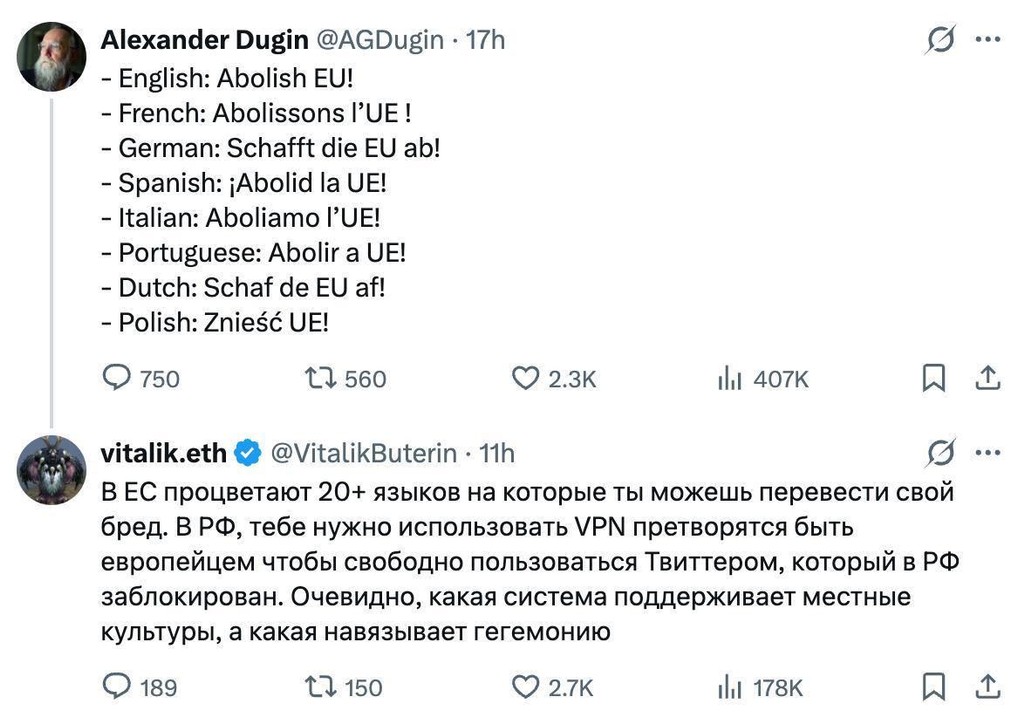The height and width of the screenshot is (722, 1024).
Task: Share vitalik.eth's tweet
Action: 987,687
